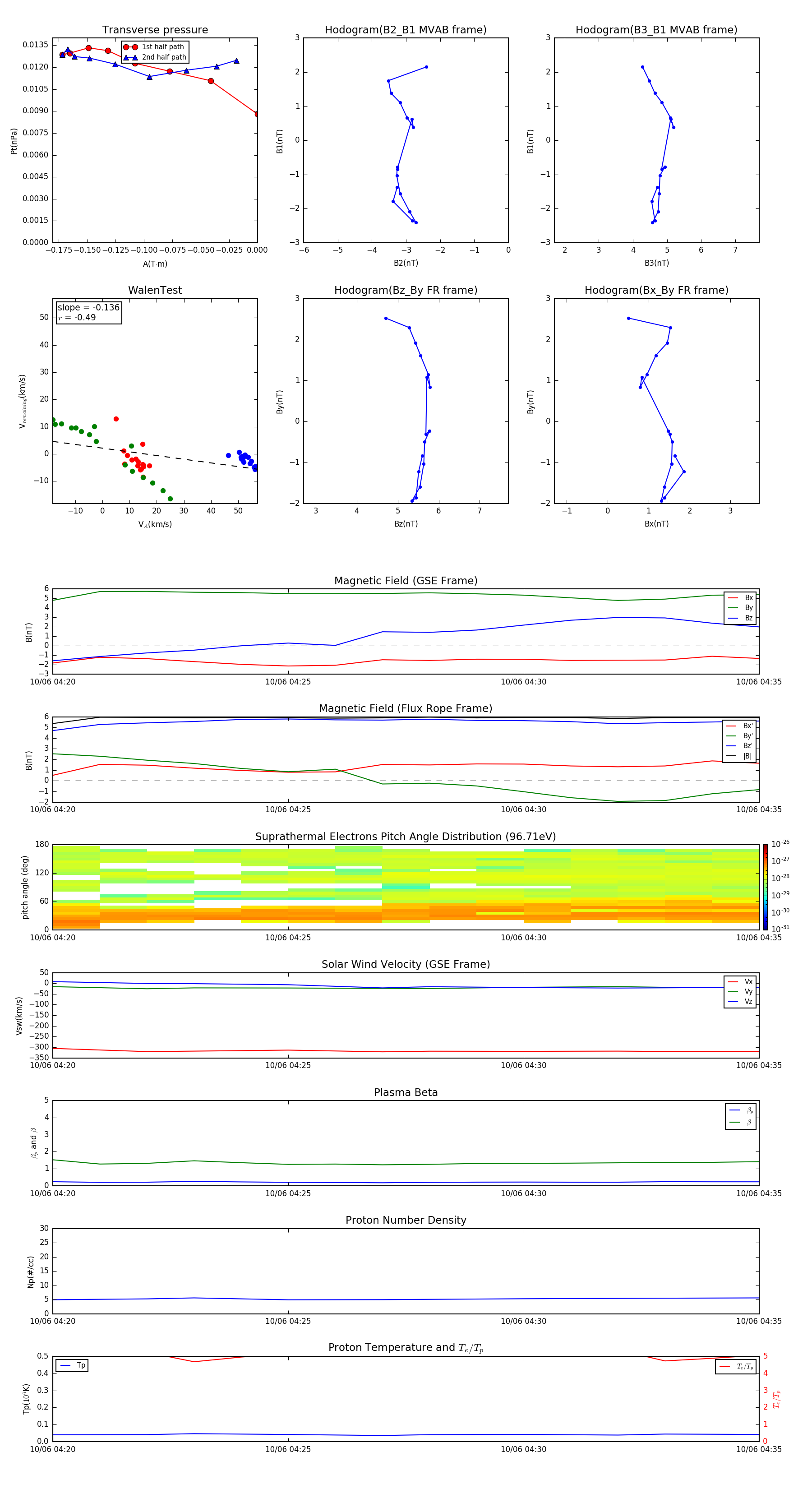The height and width of the screenshot is (1489, 812).
Task: Click the Magnetic Field (GSE Frame) title
Action: click(406, 581)
